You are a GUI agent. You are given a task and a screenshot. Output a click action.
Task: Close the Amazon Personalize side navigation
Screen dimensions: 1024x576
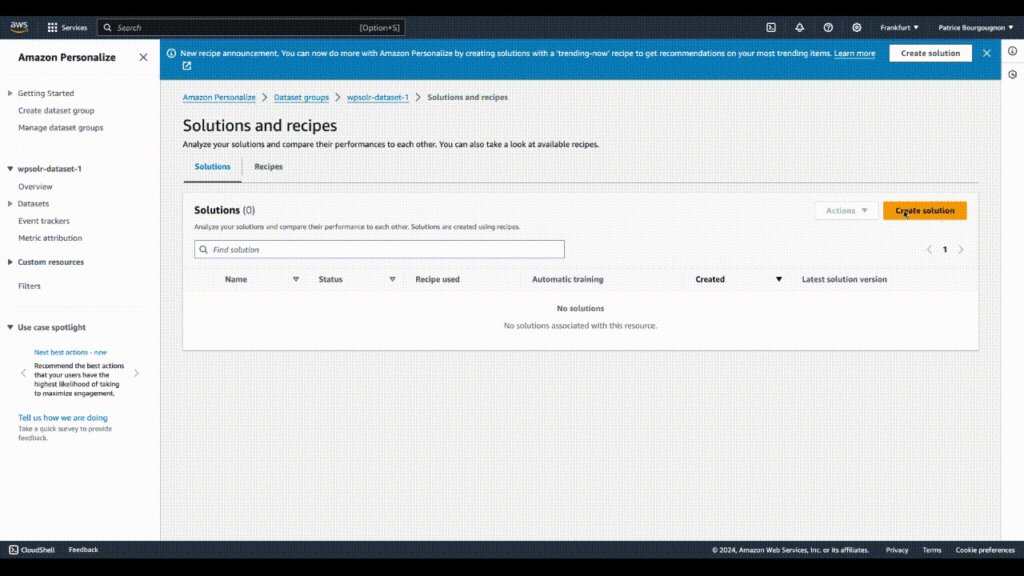point(143,57)
